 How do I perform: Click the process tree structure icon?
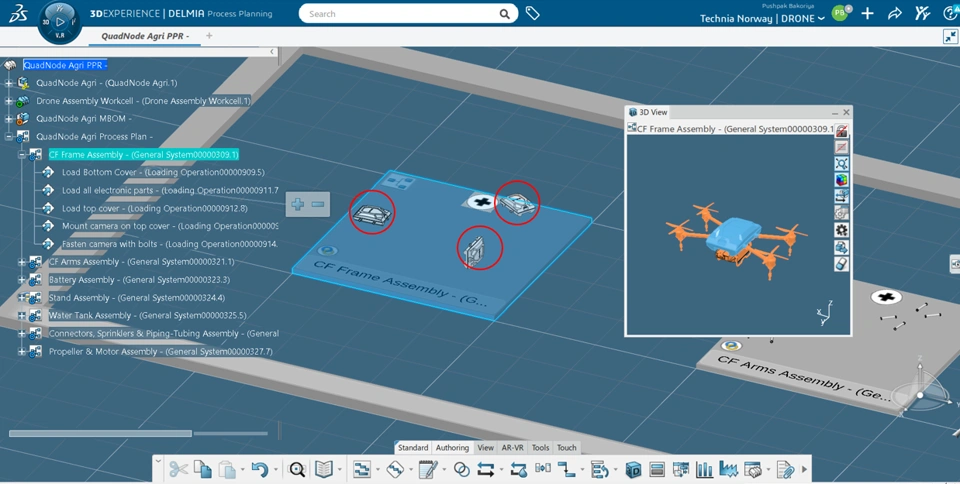click(x=362, y=469)
